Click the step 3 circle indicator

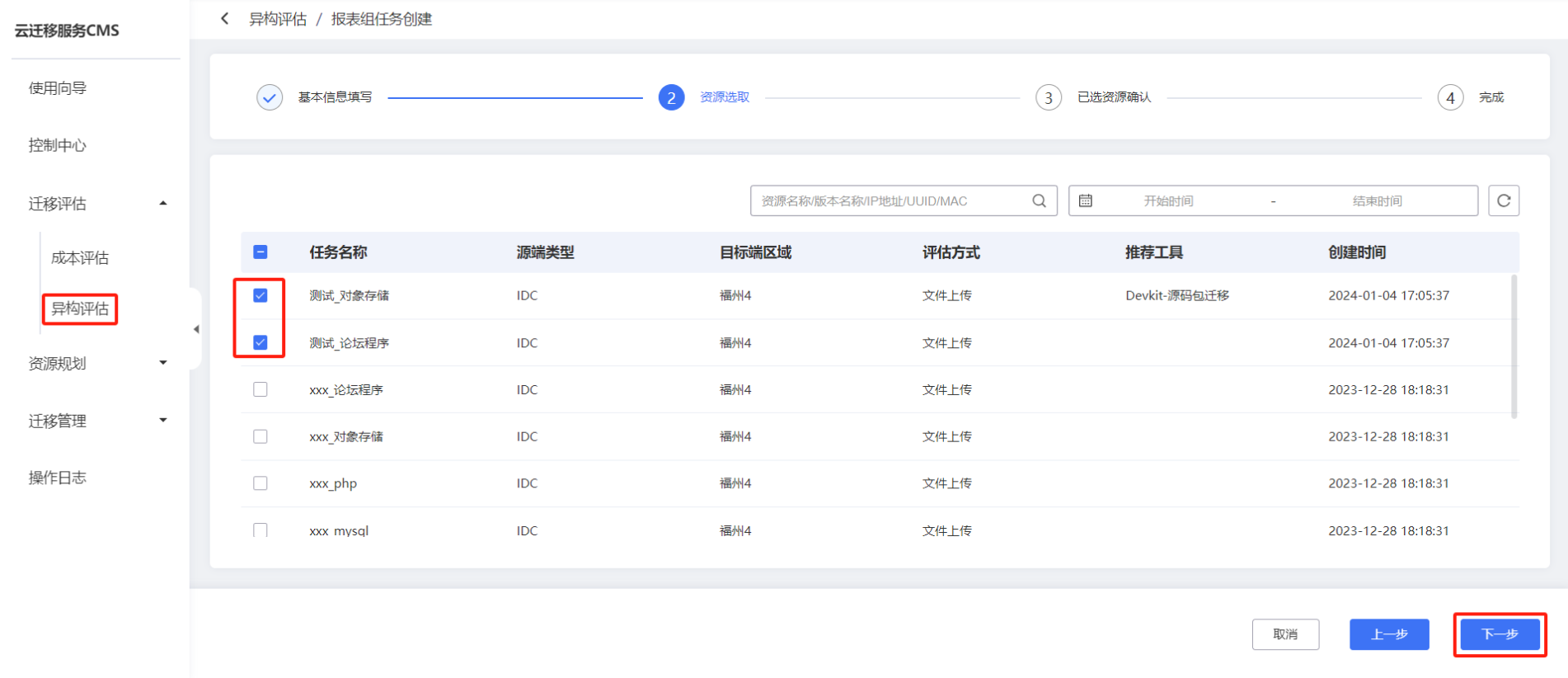point(1049,97)
